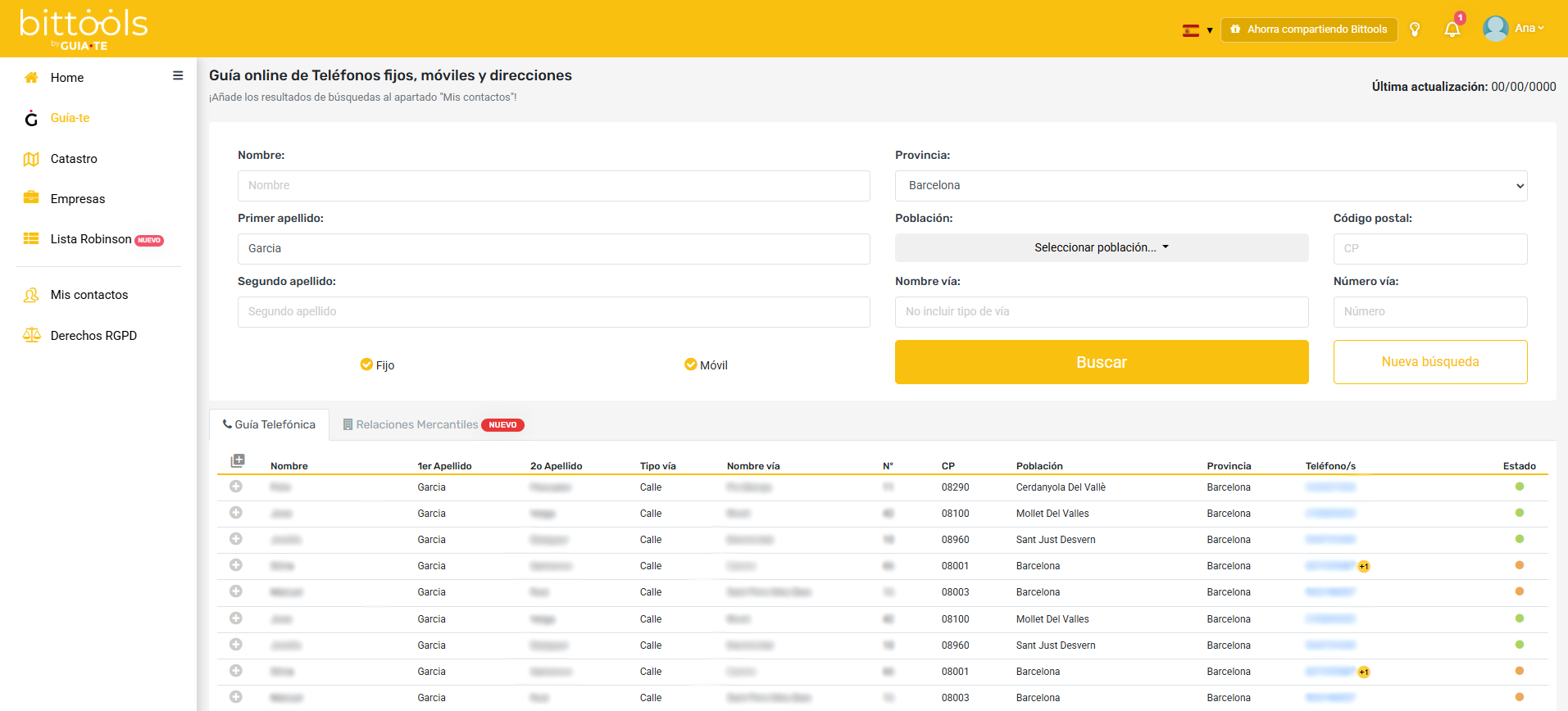Viewport: 1568px width, 711px height.
Task: Click orange status dot in first 08001 row
Action: coord(1520,565)
